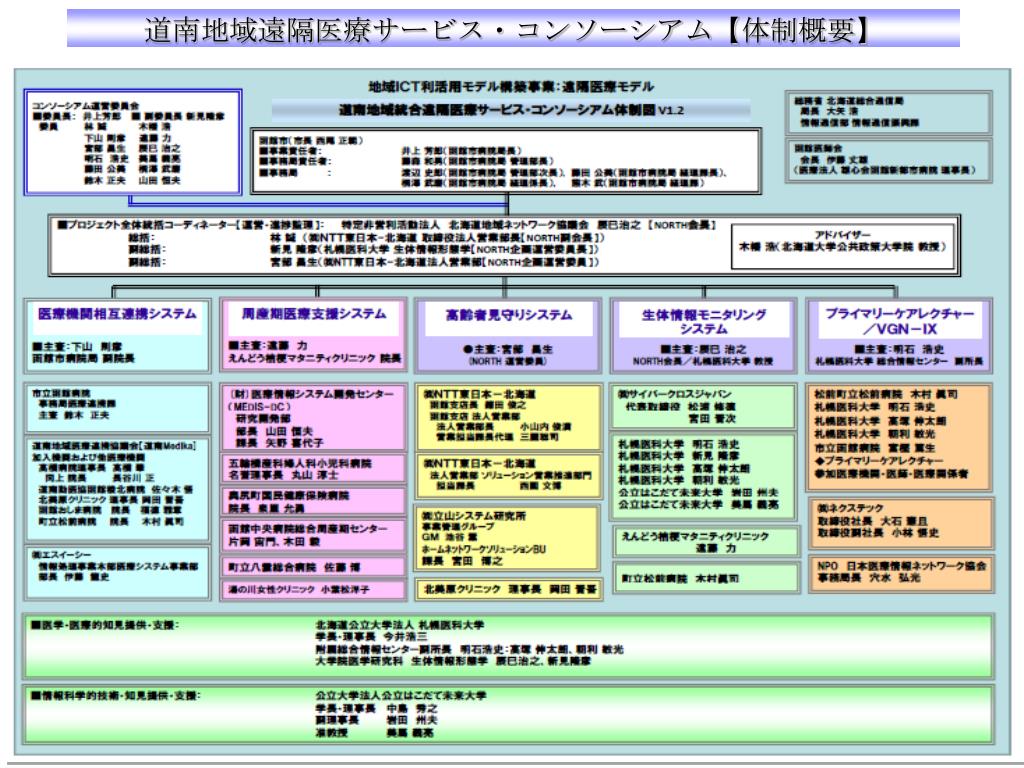The image size is (1024, 768).
Task: Select 松前町立松前病院 木村 眞司 in orange box
Action: coord(886,394)
